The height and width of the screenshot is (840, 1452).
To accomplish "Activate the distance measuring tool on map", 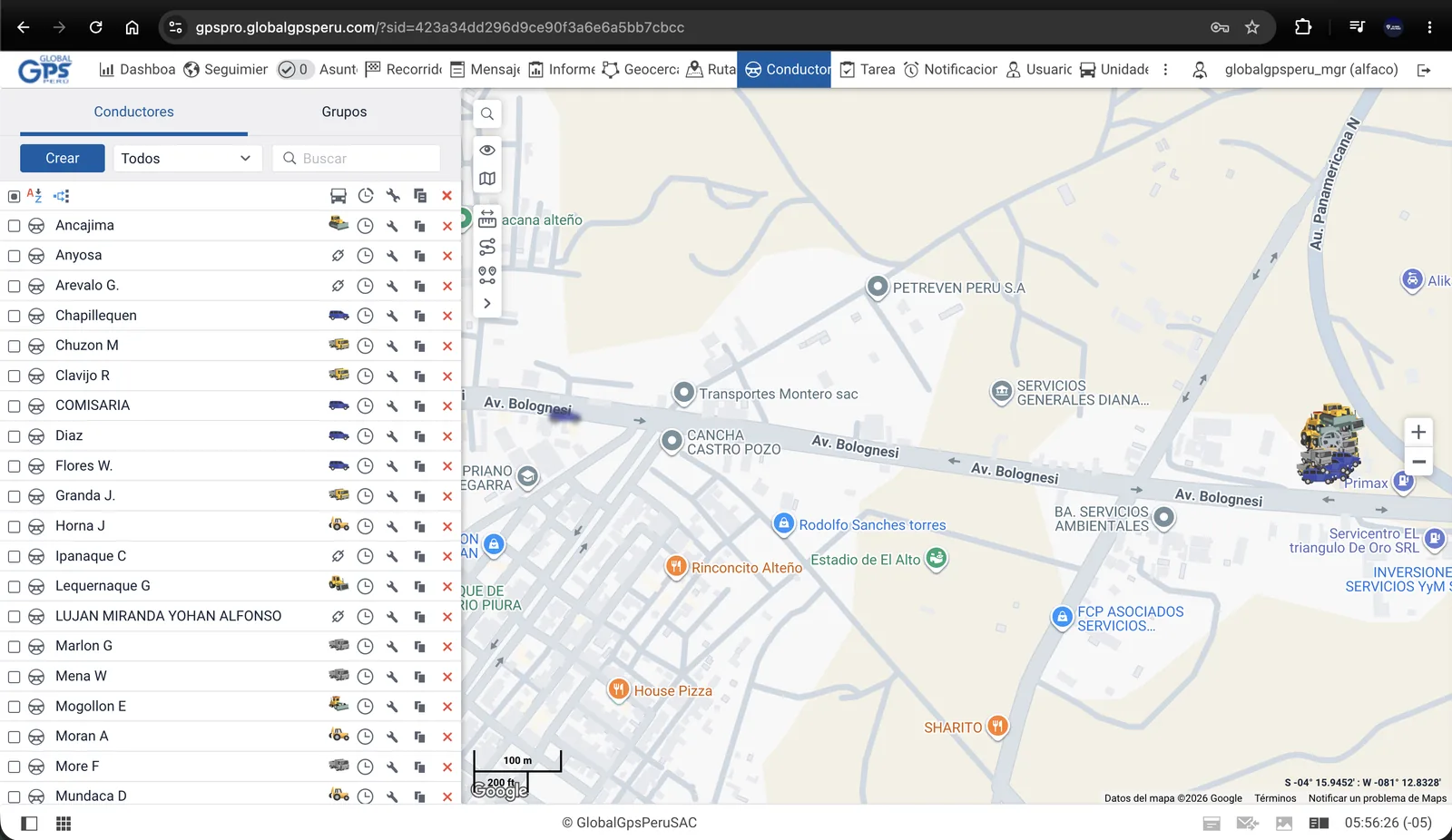I will (487, 219).
